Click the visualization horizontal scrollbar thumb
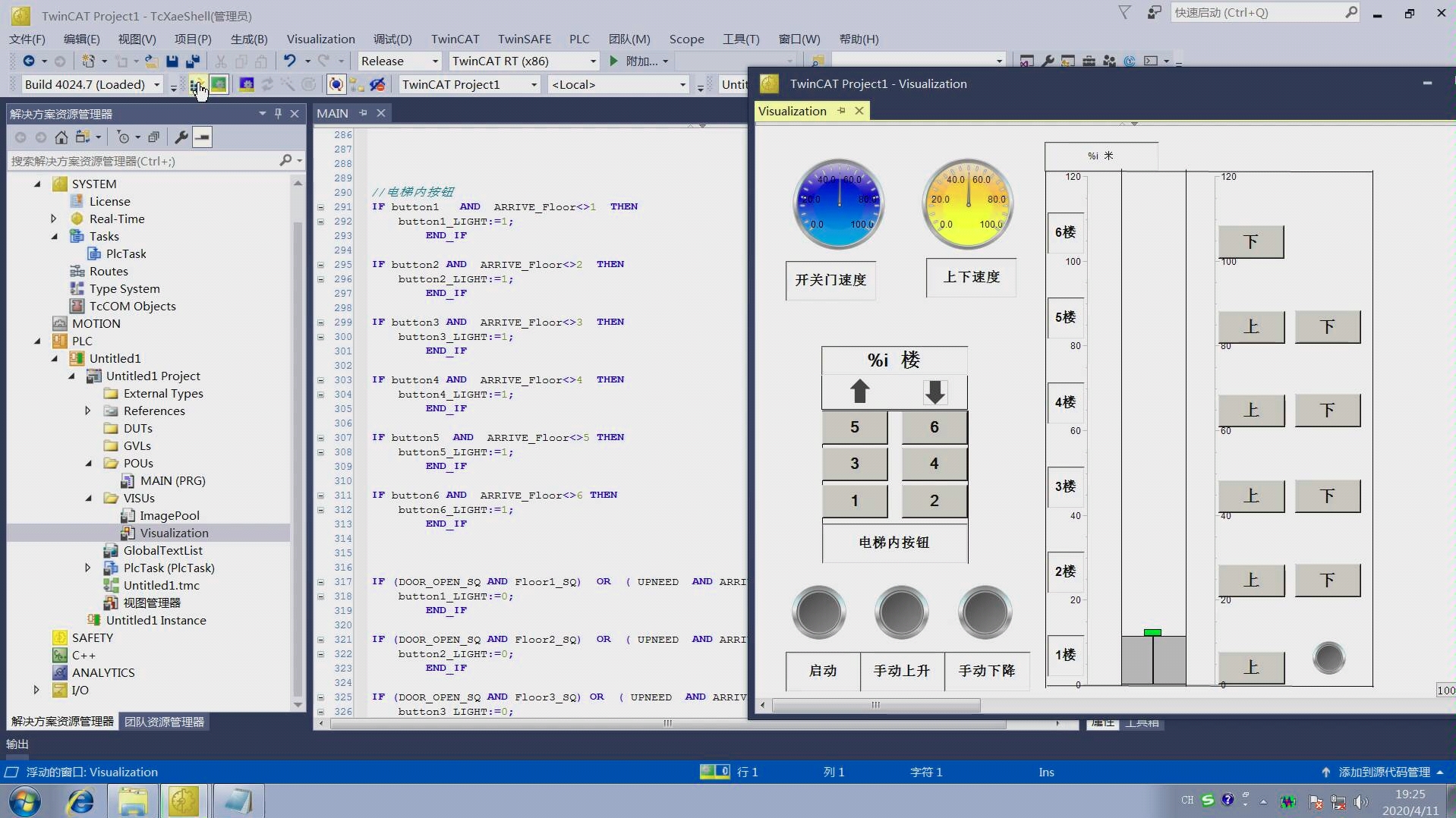The height and width of the screenshot is (818, 1456). pyautogui.click(x=875, y=705)
